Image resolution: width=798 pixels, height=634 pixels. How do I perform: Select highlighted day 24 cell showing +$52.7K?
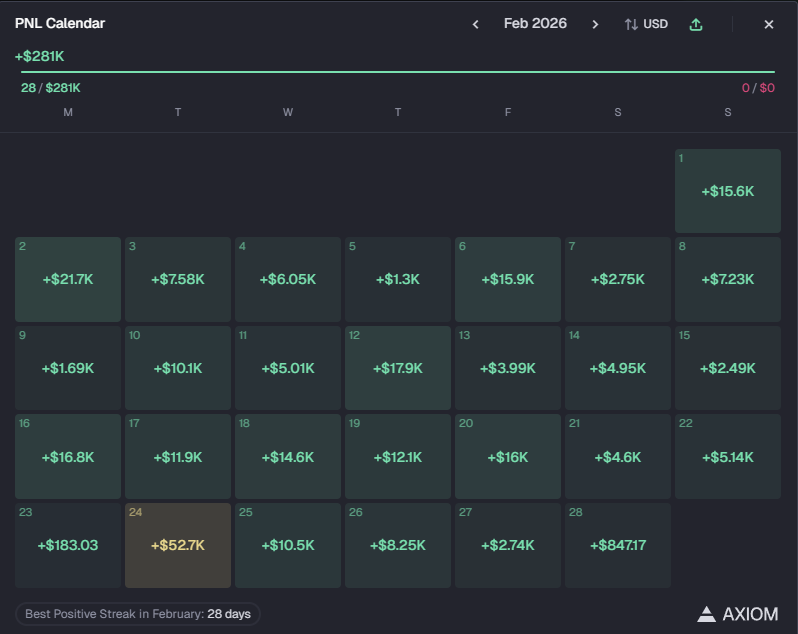[178, 545]
